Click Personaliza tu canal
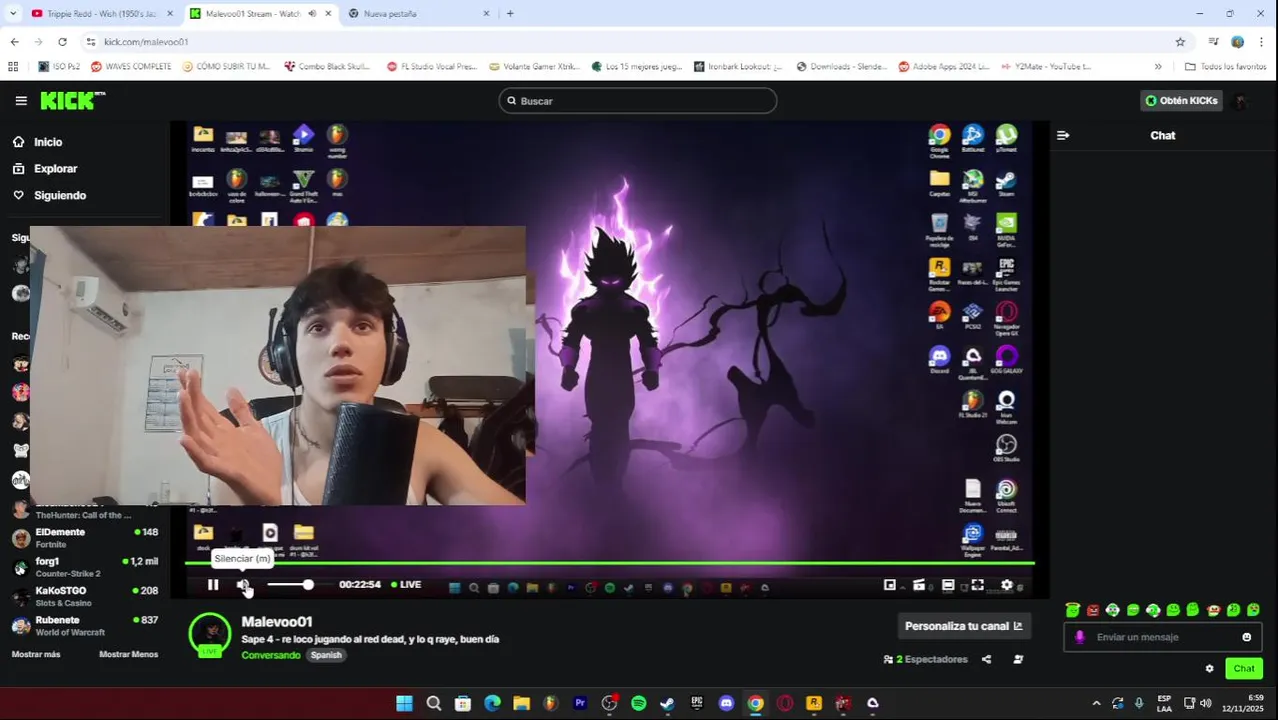 pos(964,626)
